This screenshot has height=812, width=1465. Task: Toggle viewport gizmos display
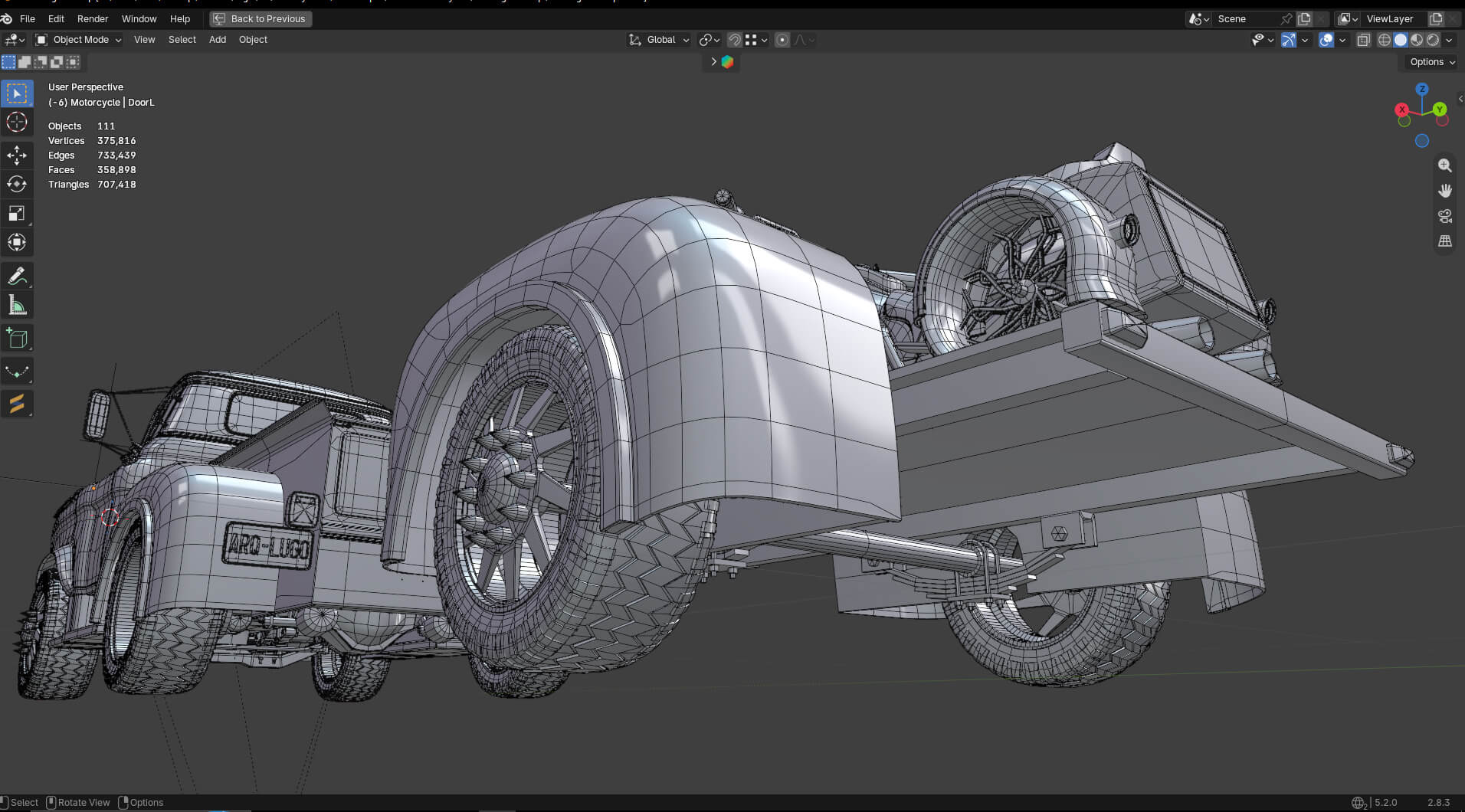pos(1288,41)
